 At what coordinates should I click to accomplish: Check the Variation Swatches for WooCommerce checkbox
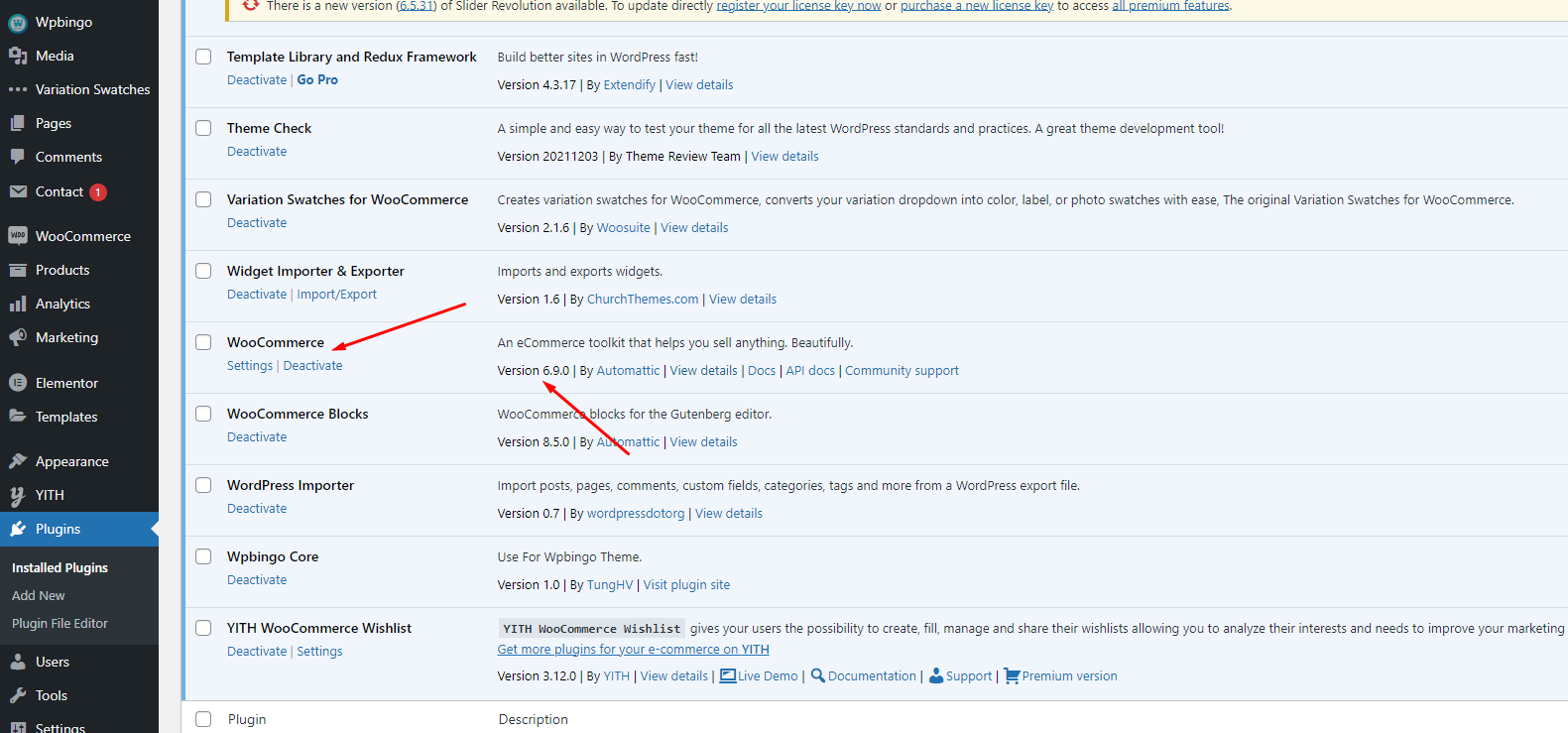point(203,199)
